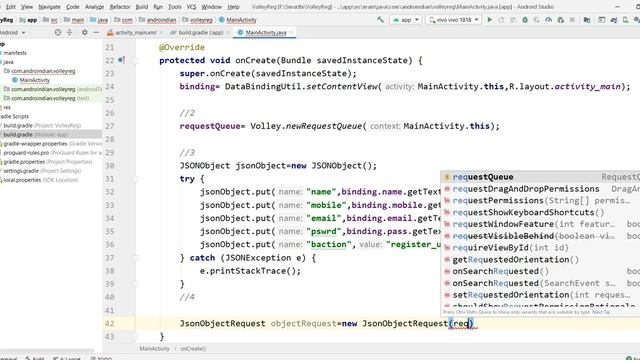The image size is (640, 360).
Task: Open the Project Structure folder icon
Action: pos(587,20)
